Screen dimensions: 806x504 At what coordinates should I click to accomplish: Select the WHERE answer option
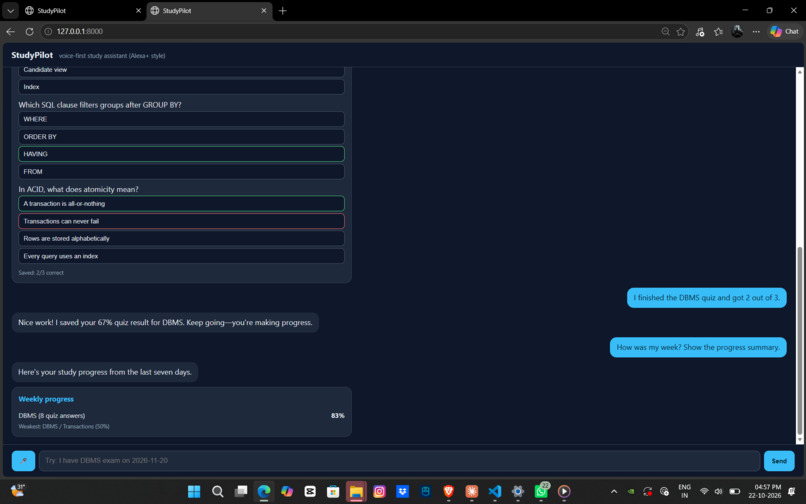point(181,119)
